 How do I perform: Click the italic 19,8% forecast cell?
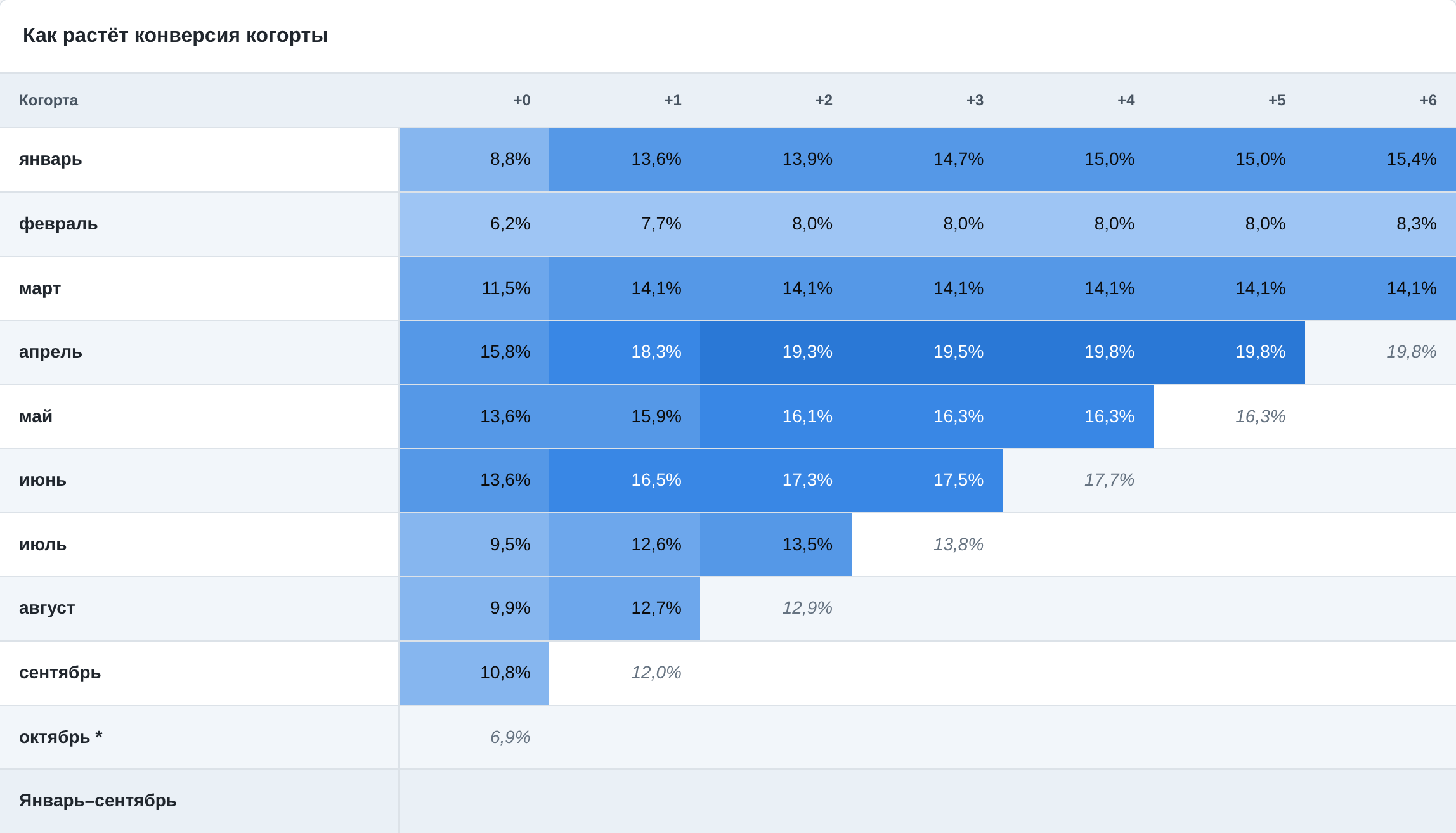(1381, 352)
